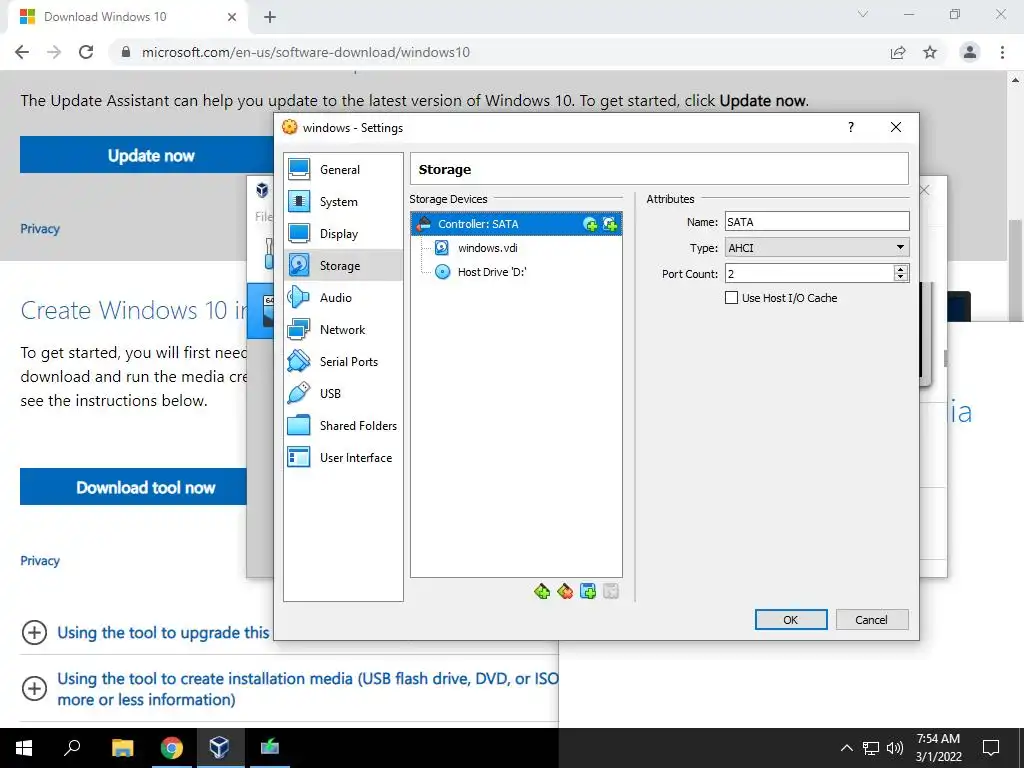Click the Chrome address bar URL
Image resolution: width=1024 pixels, height=768 pixels.
click(306, 52)
